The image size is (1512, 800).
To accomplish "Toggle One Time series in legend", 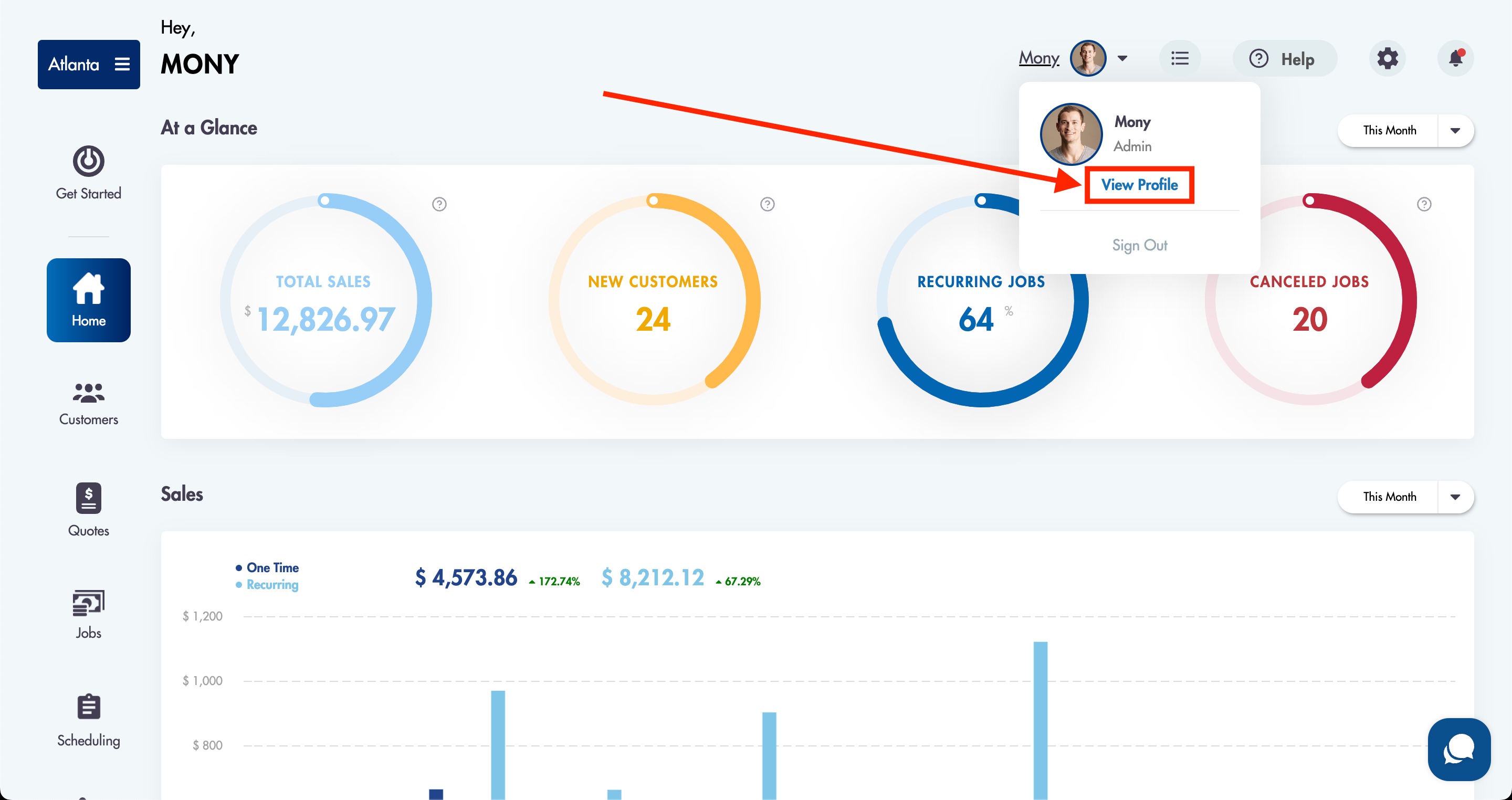I will (x=272, y=567).
